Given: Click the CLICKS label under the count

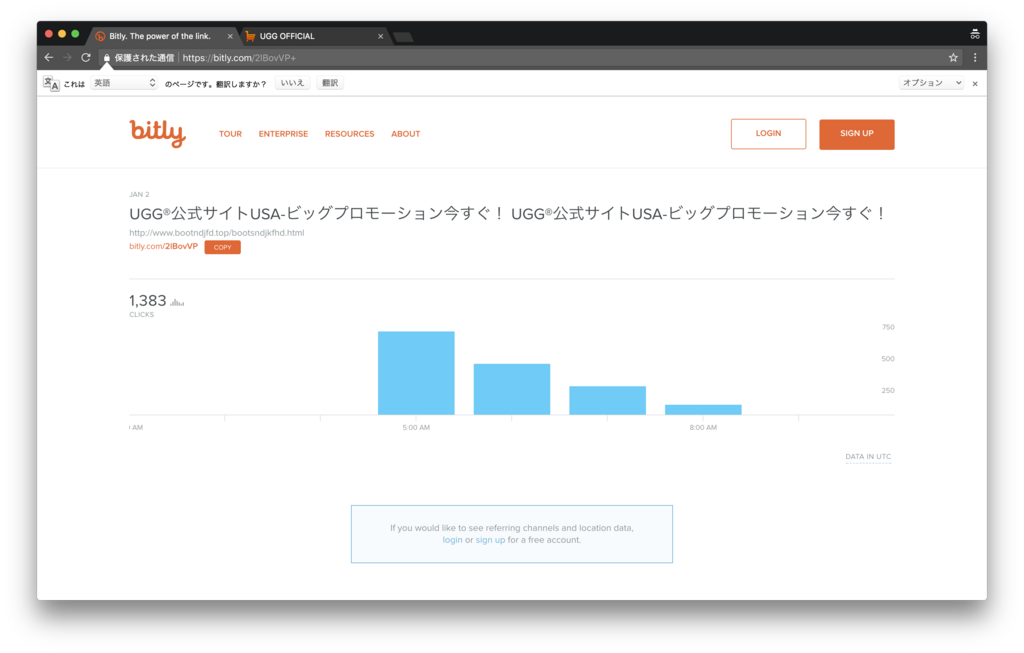Looking at the screenshot, I should click(x=142, y=315).
